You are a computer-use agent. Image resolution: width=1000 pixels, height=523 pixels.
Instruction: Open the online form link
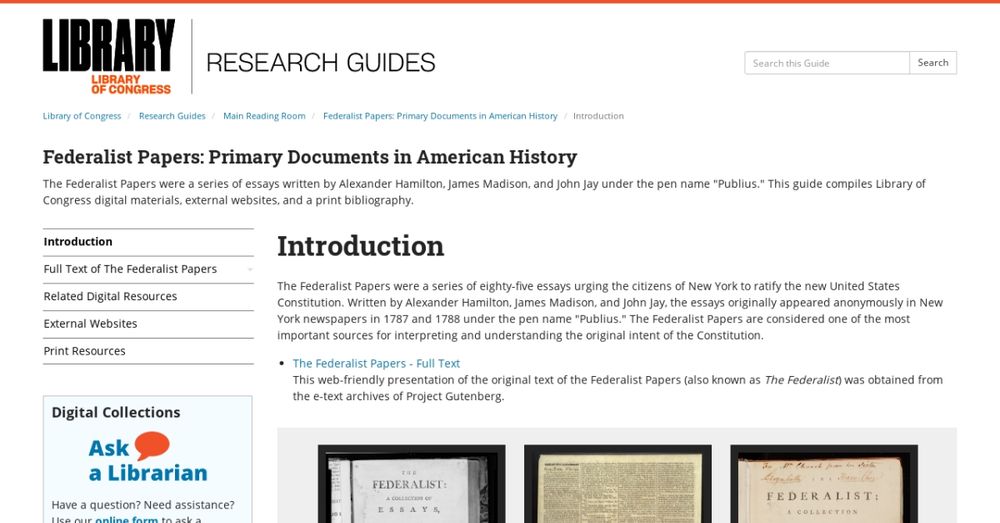pos(126,519)
